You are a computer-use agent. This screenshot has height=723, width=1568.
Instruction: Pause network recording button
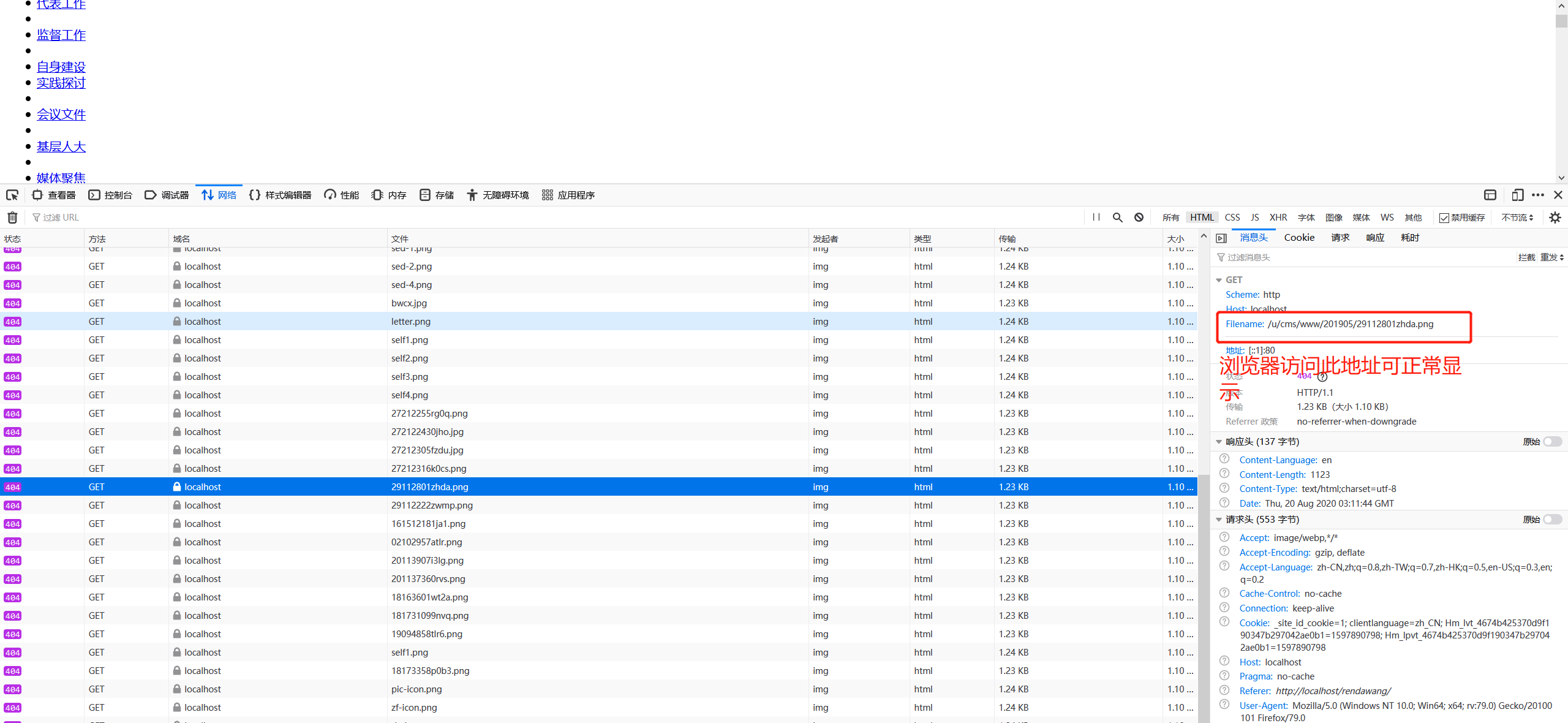pos(1096,218)
